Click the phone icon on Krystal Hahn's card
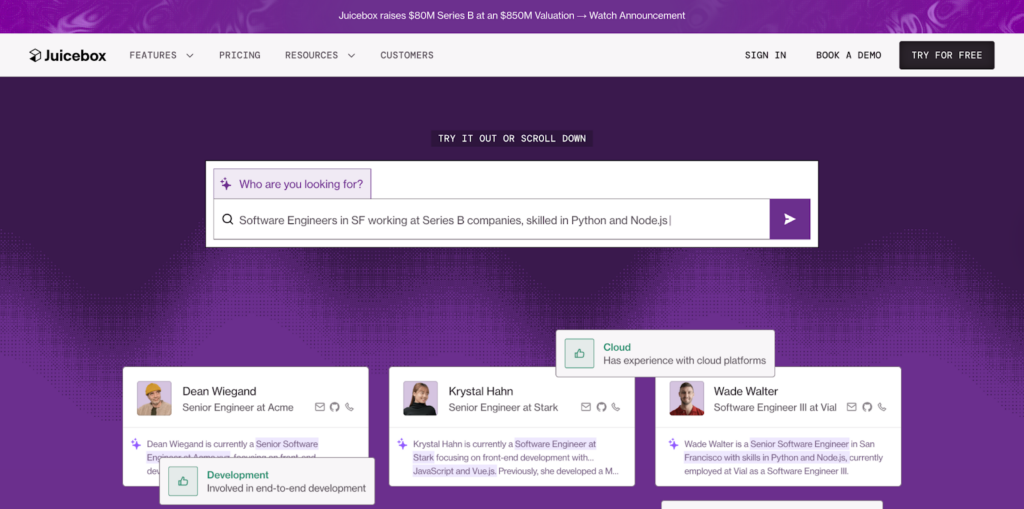The image size is (1024, 509). click(x=616, y=407)
